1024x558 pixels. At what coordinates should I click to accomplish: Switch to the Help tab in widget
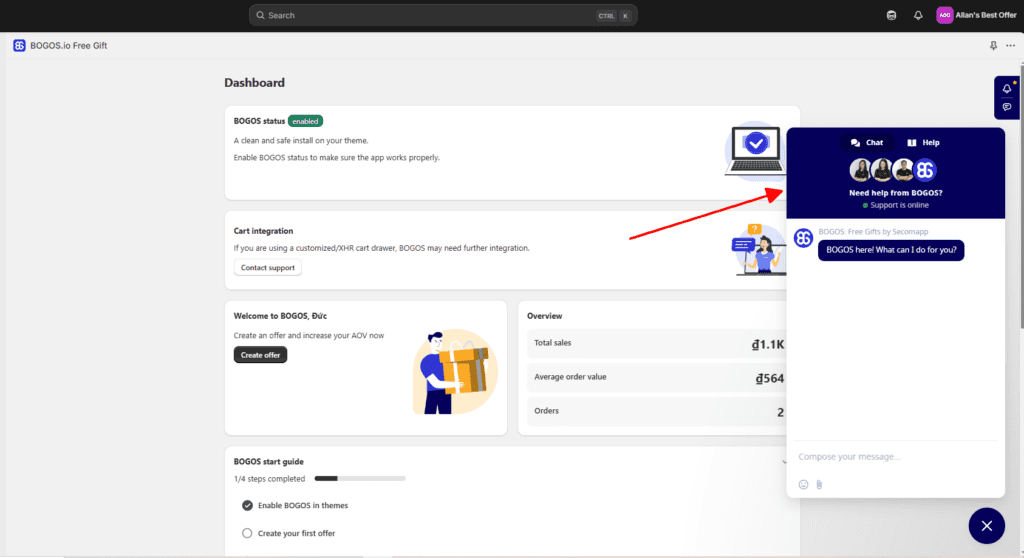tap(923, 143)
